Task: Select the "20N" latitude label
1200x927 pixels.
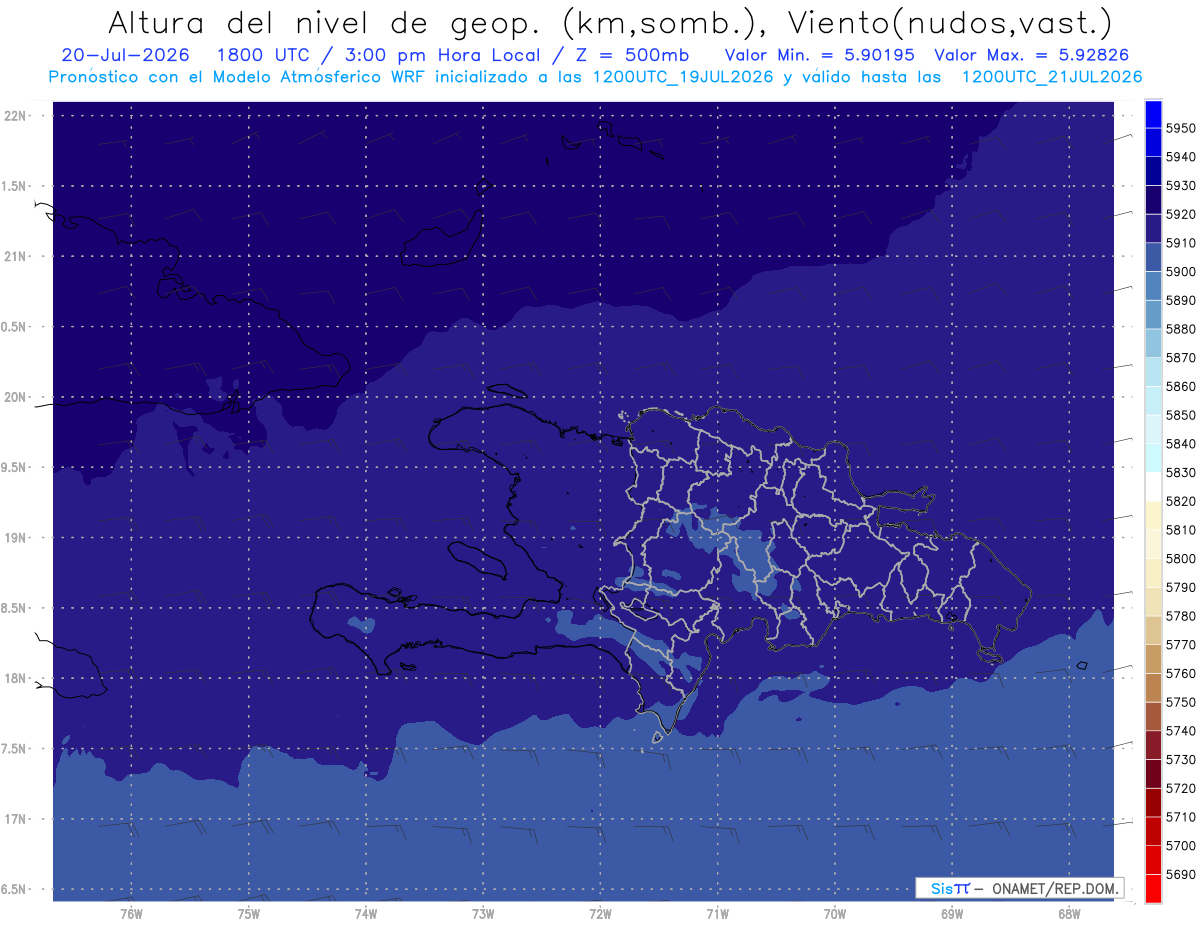Action: (x=17, y=397)
